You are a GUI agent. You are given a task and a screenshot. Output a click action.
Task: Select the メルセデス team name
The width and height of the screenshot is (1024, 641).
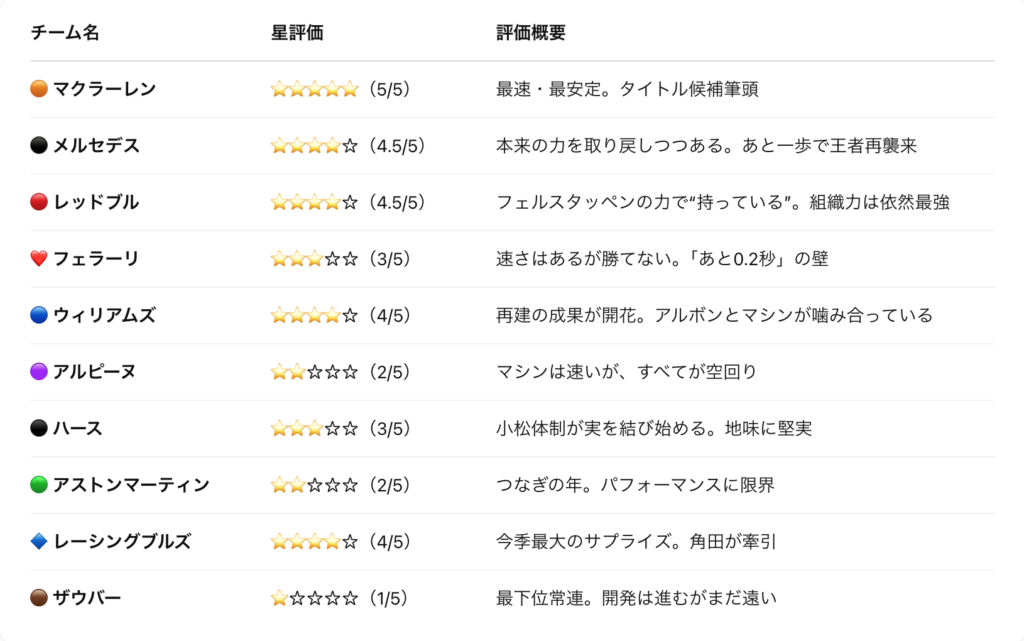tap(96, 146)
